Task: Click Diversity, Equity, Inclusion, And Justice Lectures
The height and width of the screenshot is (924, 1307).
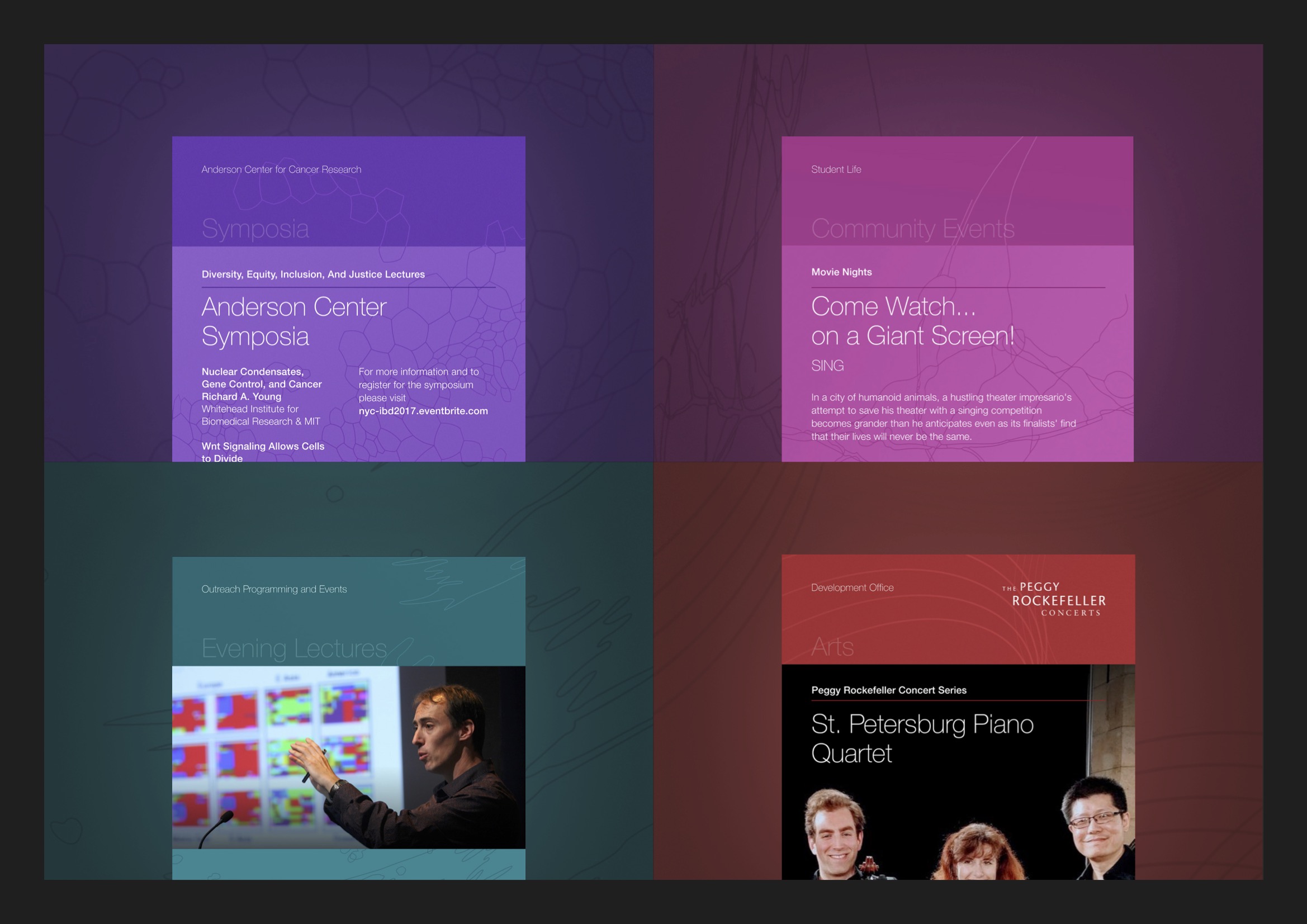Action: point(313,274)
